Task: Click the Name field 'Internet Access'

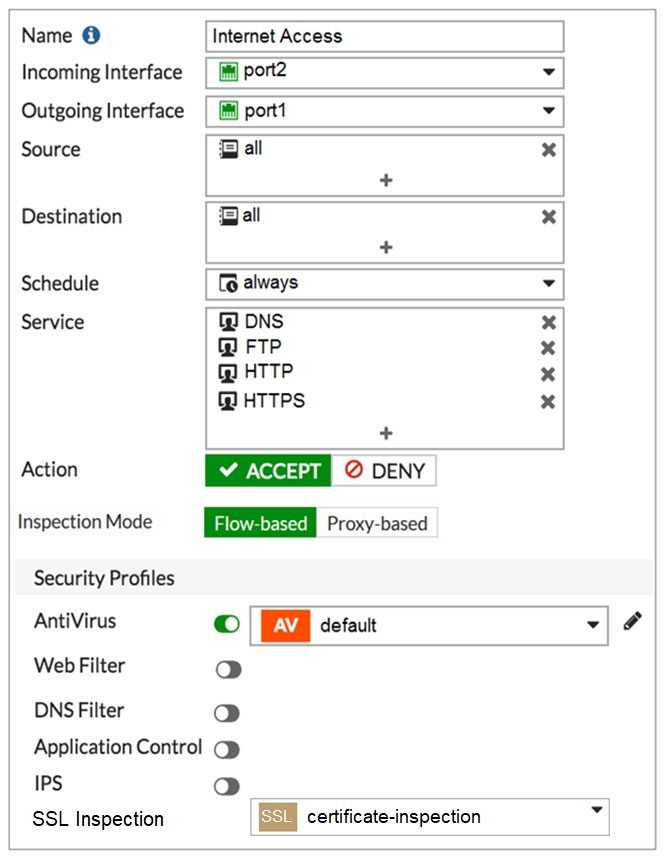Action: pyautogui.click(x=385, y=37)
